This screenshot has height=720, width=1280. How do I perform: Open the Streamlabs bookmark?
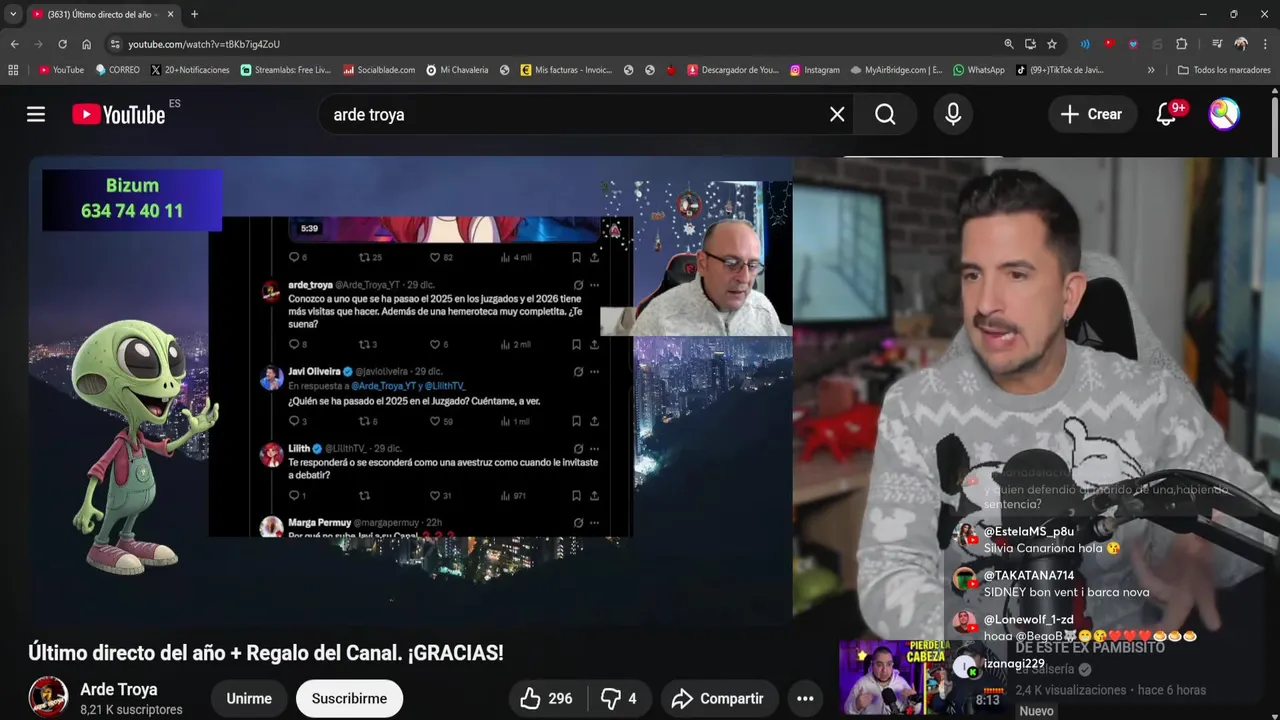tap(285, 70)
